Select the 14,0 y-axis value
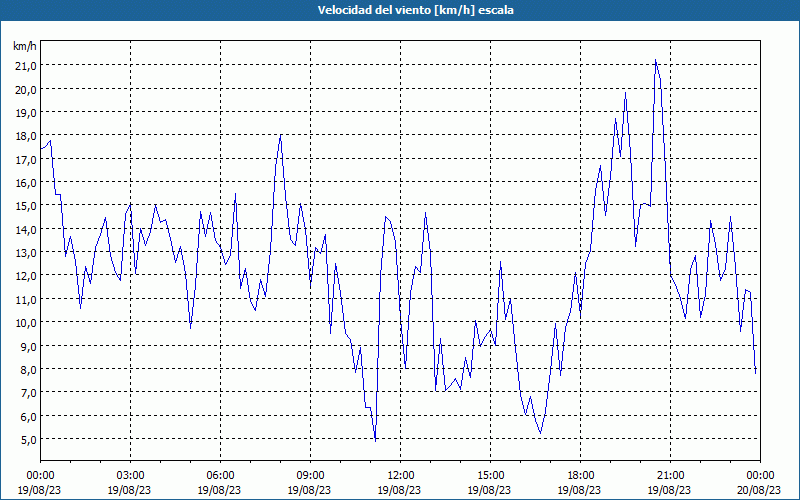 [26, 230]
